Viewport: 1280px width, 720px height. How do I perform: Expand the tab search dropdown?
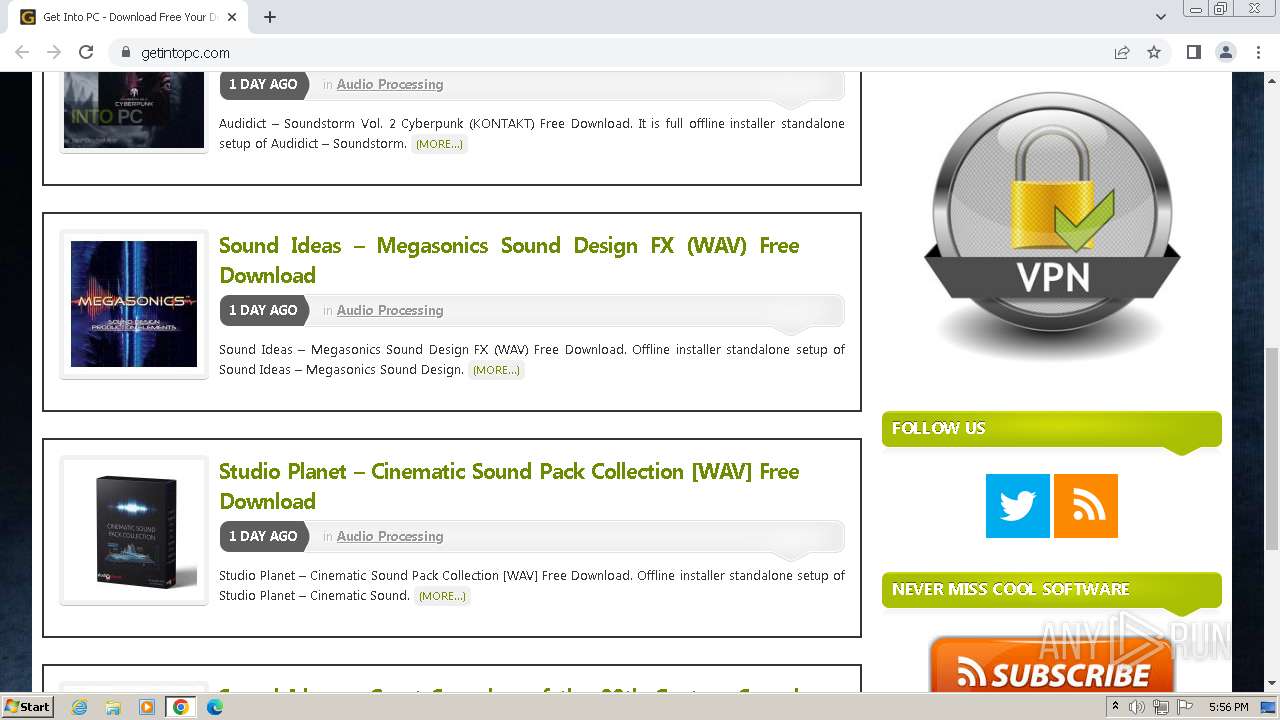1160,17
